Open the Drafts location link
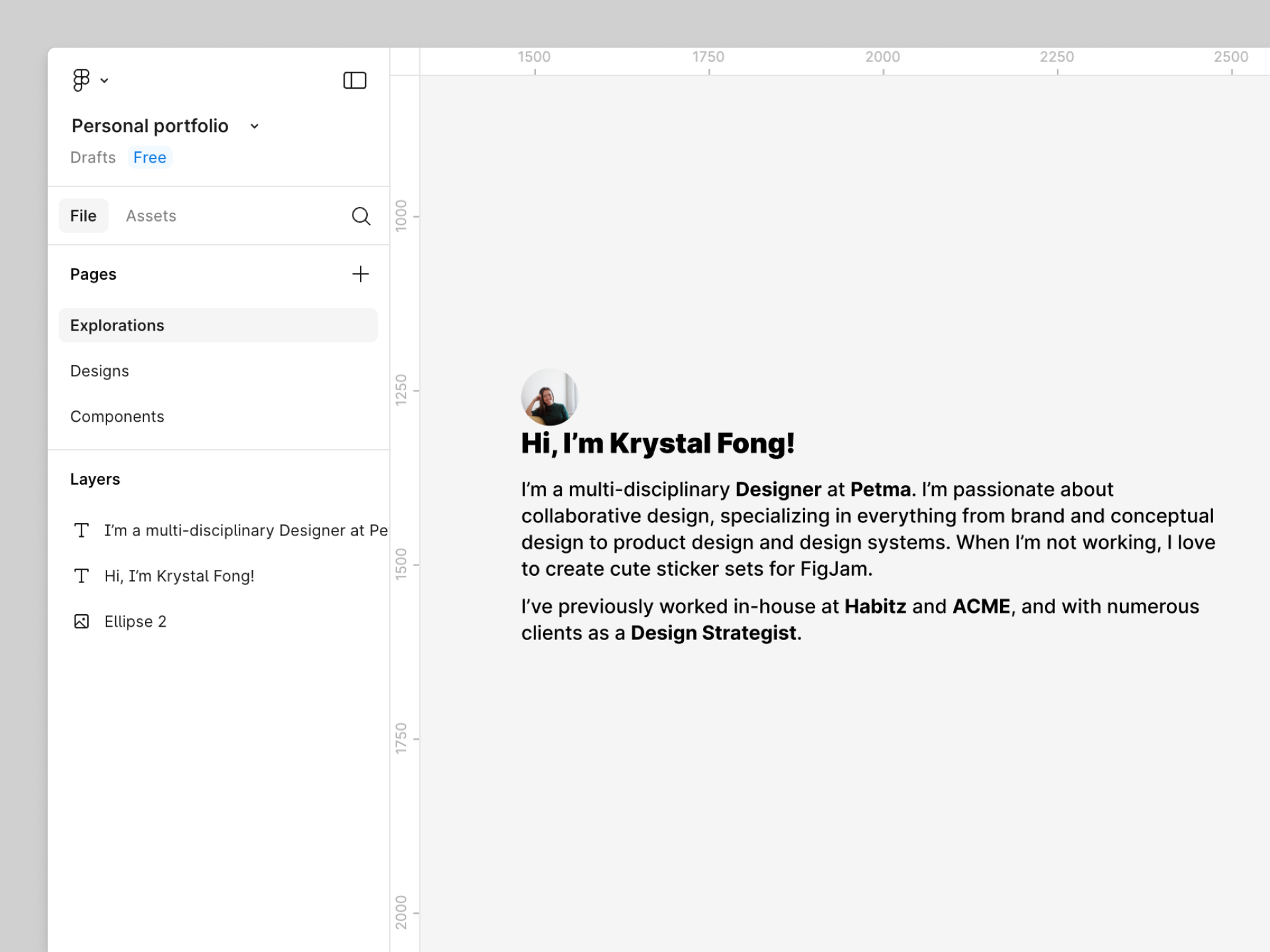This screenshot has width=1270, height=952. click(x=93, y=157)
